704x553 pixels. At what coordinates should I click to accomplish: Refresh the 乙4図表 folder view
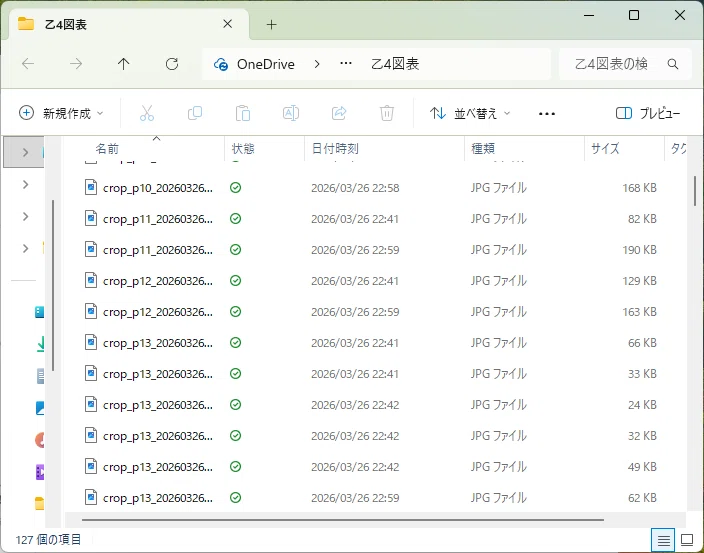point(172,64)
